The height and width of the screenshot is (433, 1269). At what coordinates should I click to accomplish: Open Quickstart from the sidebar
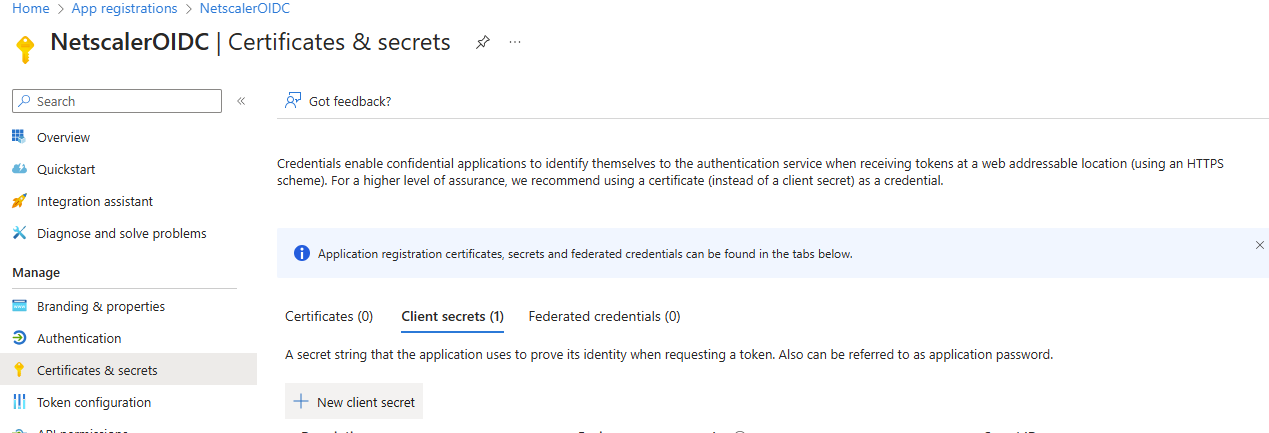66,169
